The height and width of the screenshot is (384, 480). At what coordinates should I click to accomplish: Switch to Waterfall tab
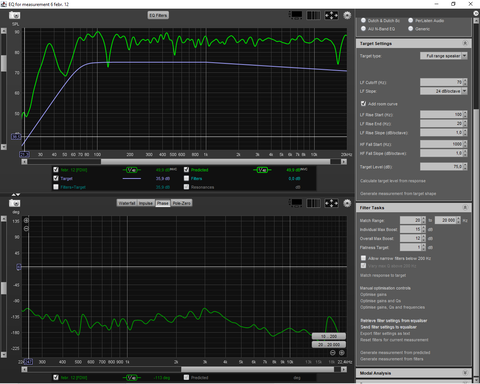click(x=127, y=203)
